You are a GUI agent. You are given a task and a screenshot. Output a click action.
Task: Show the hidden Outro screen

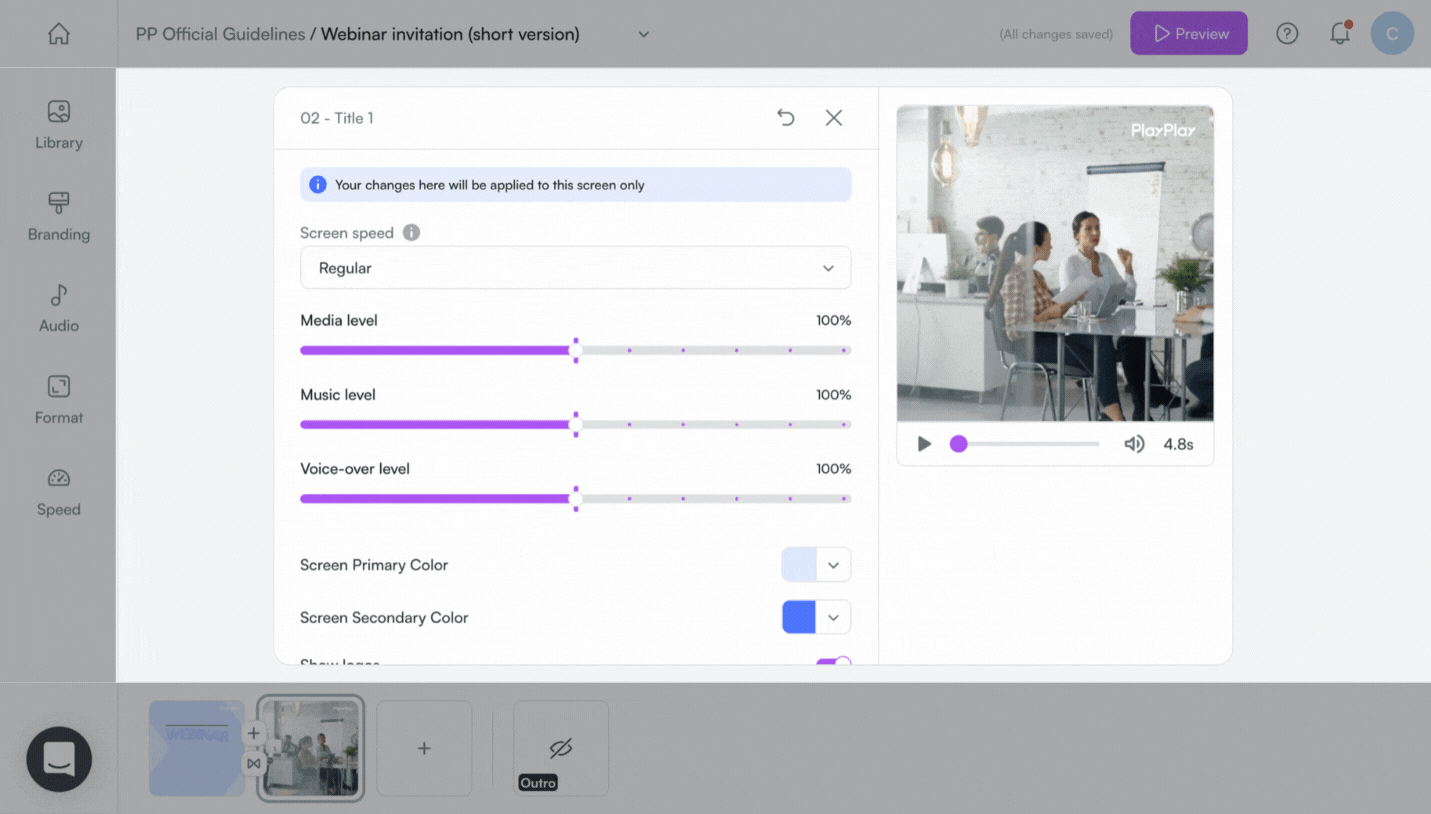561,748
